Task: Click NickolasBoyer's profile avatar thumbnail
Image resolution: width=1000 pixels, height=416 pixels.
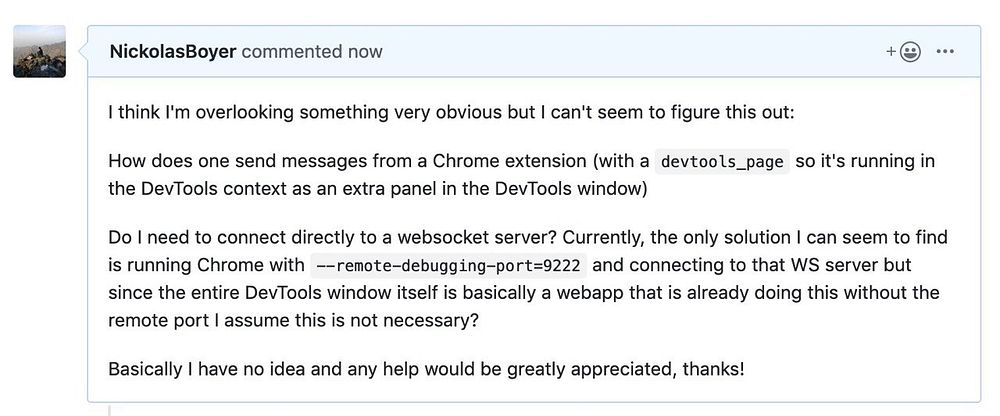Action: pos(39,52)
